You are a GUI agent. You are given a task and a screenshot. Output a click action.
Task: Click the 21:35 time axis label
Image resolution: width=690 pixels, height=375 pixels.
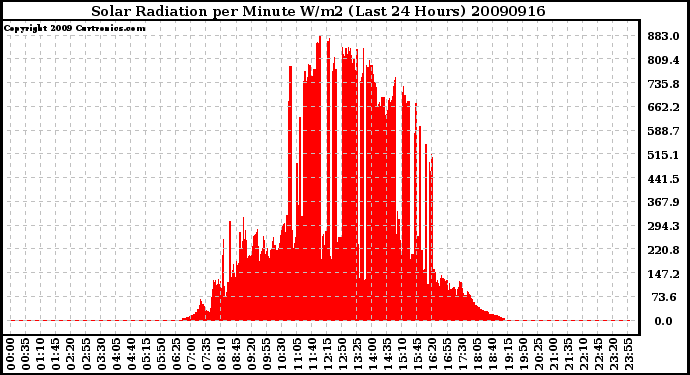(x=568, y=354)
